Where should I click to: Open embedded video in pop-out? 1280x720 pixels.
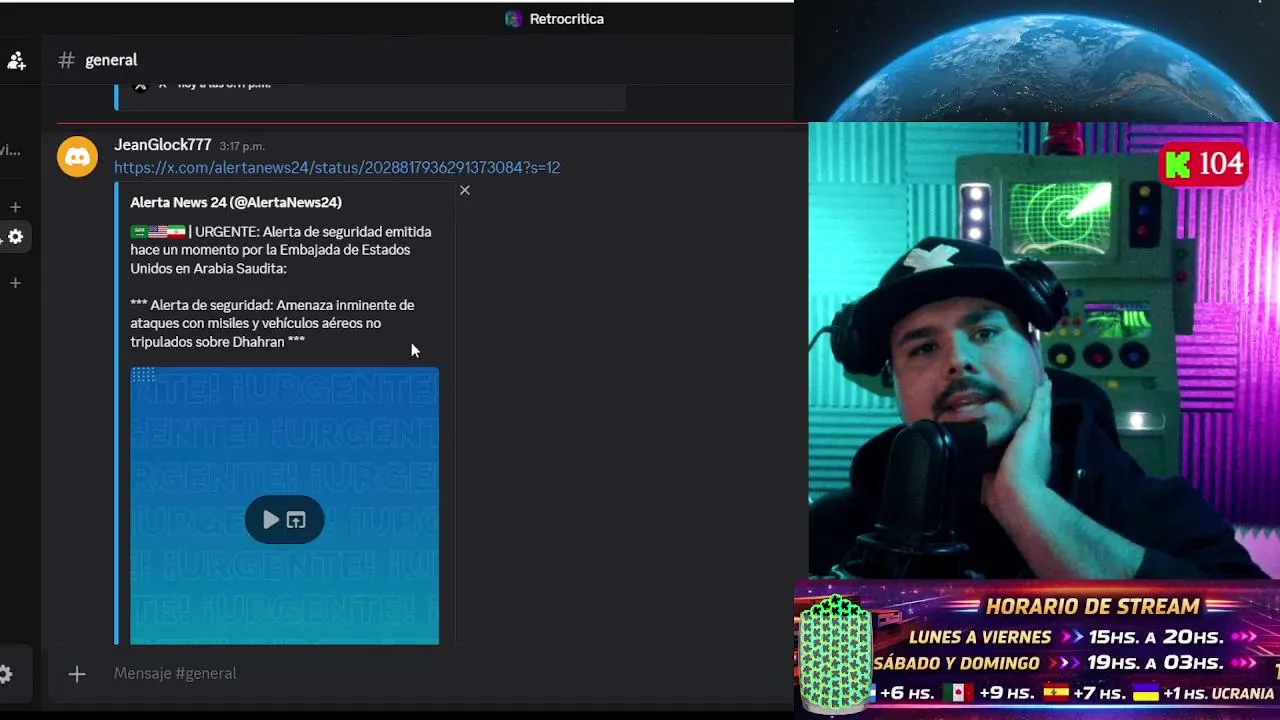[x=296, y=520]
